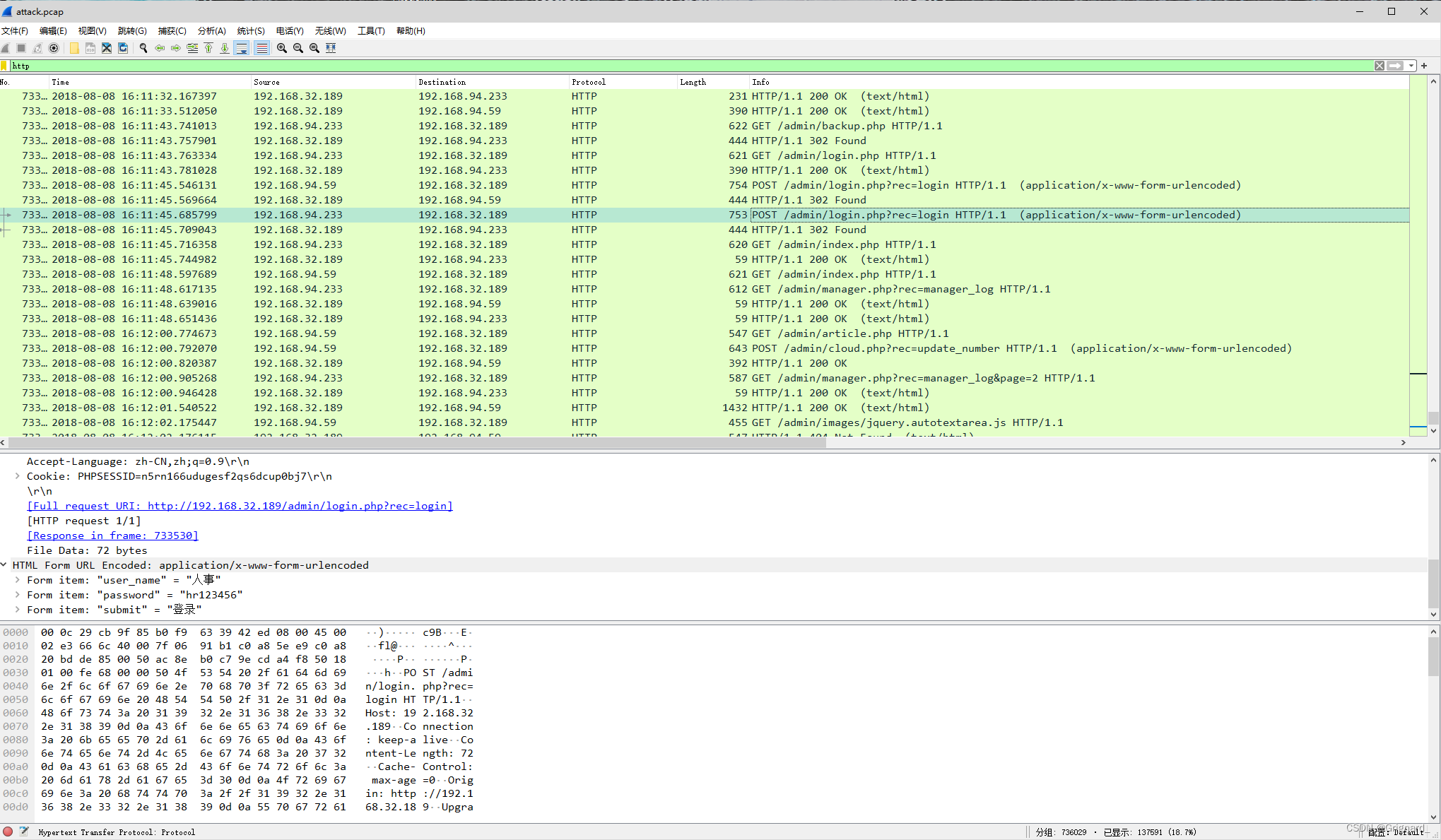
Task: Click the stop capture square icon
Action: pyautogui.click(x=21, y=48)
